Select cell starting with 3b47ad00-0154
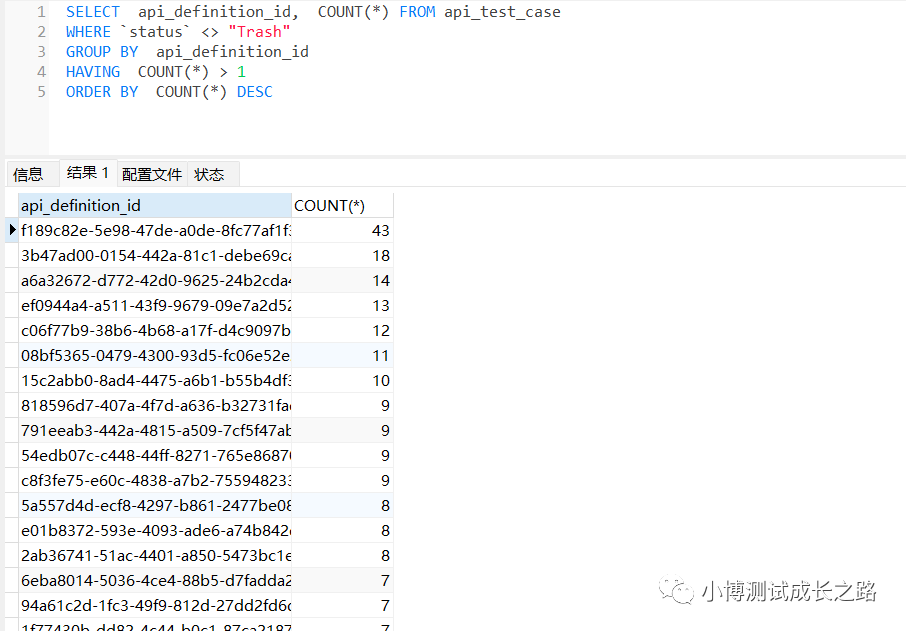The height and width of the screenshot is (631, 906). [155, 255]
